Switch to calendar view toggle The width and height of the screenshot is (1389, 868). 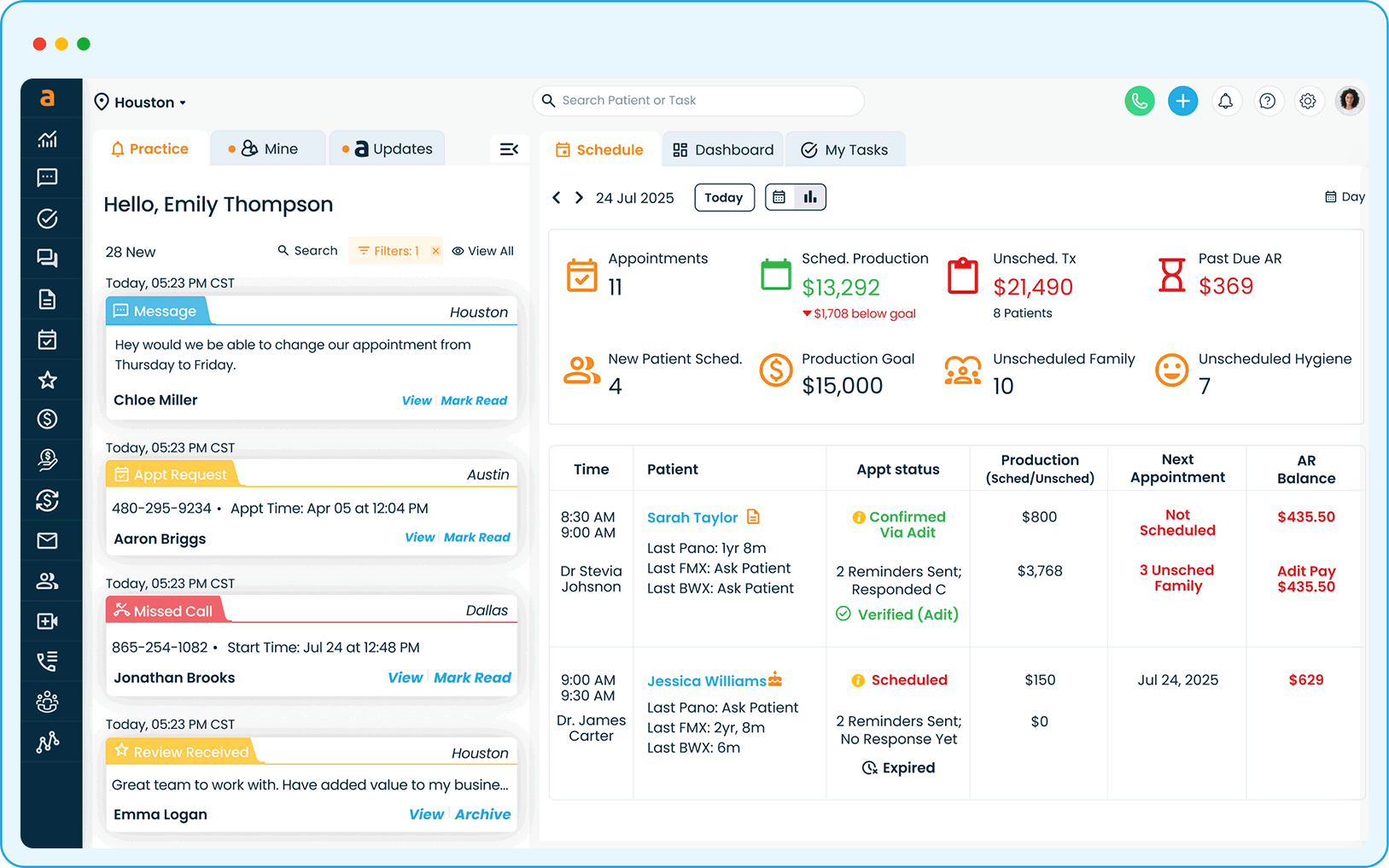pyautogui.click(x=779, y=198)
